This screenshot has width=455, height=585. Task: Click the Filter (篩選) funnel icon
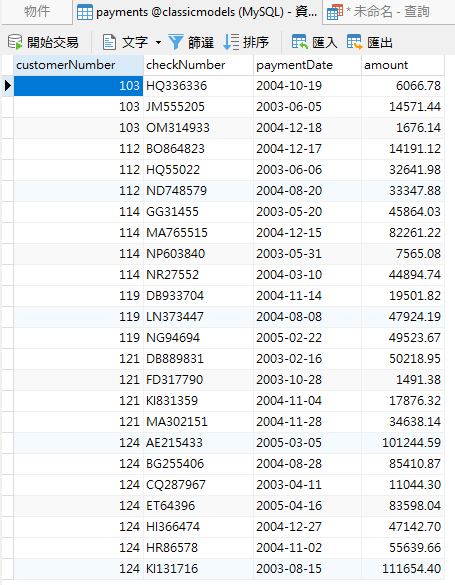[x=176, y=42]
